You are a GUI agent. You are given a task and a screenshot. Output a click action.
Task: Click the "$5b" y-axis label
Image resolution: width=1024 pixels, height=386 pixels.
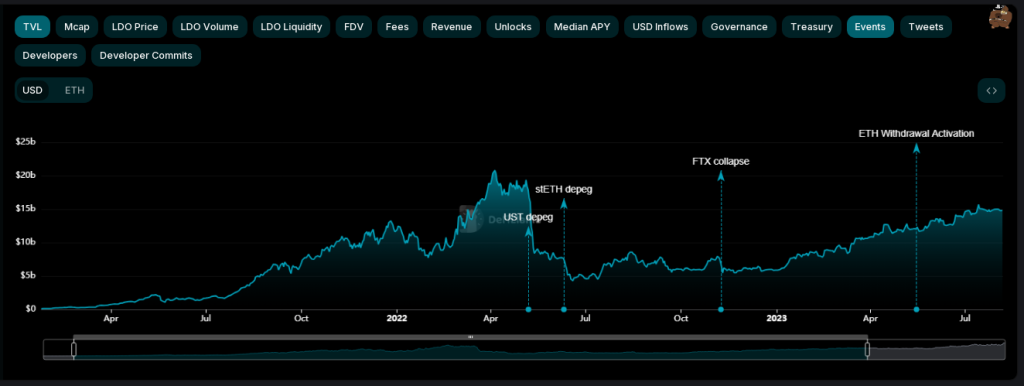coord(27,275)
